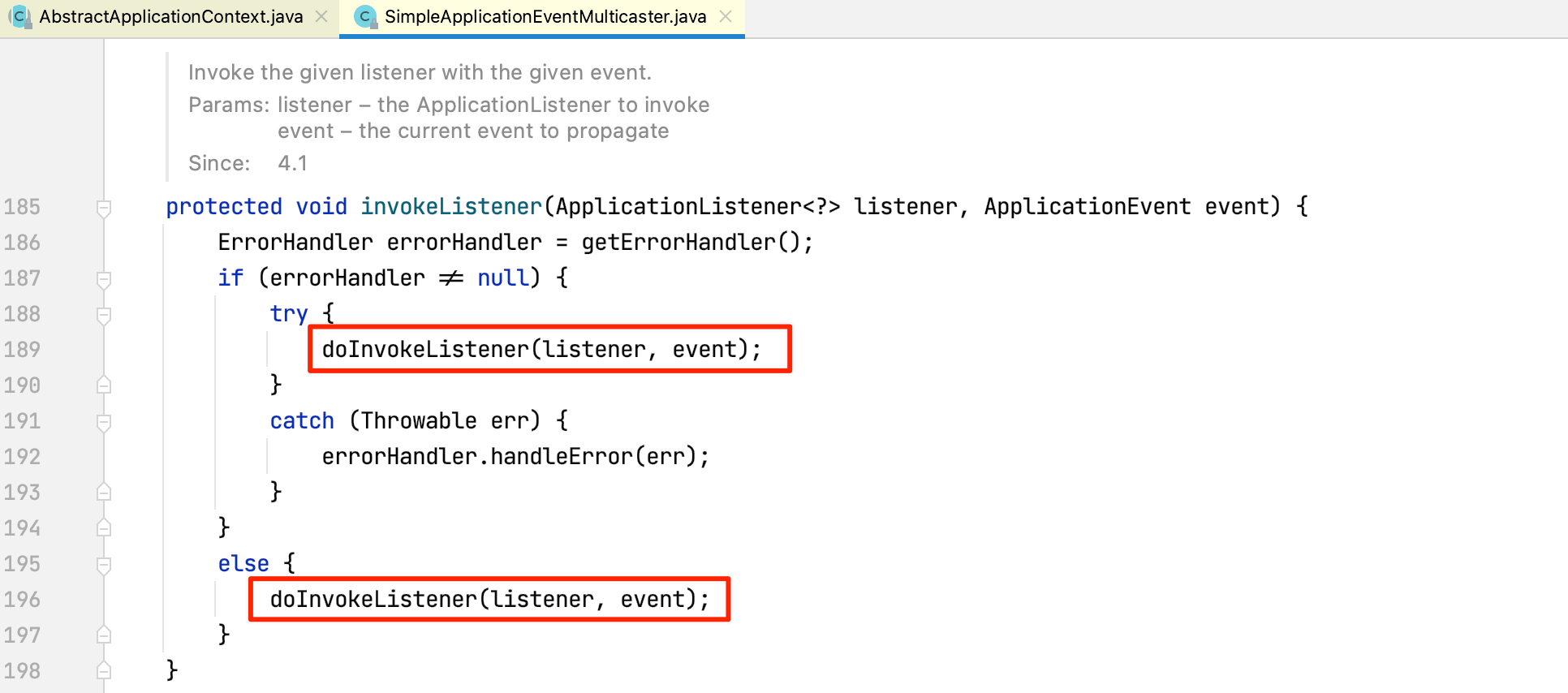Click method fold end marker at line 198

104,671
